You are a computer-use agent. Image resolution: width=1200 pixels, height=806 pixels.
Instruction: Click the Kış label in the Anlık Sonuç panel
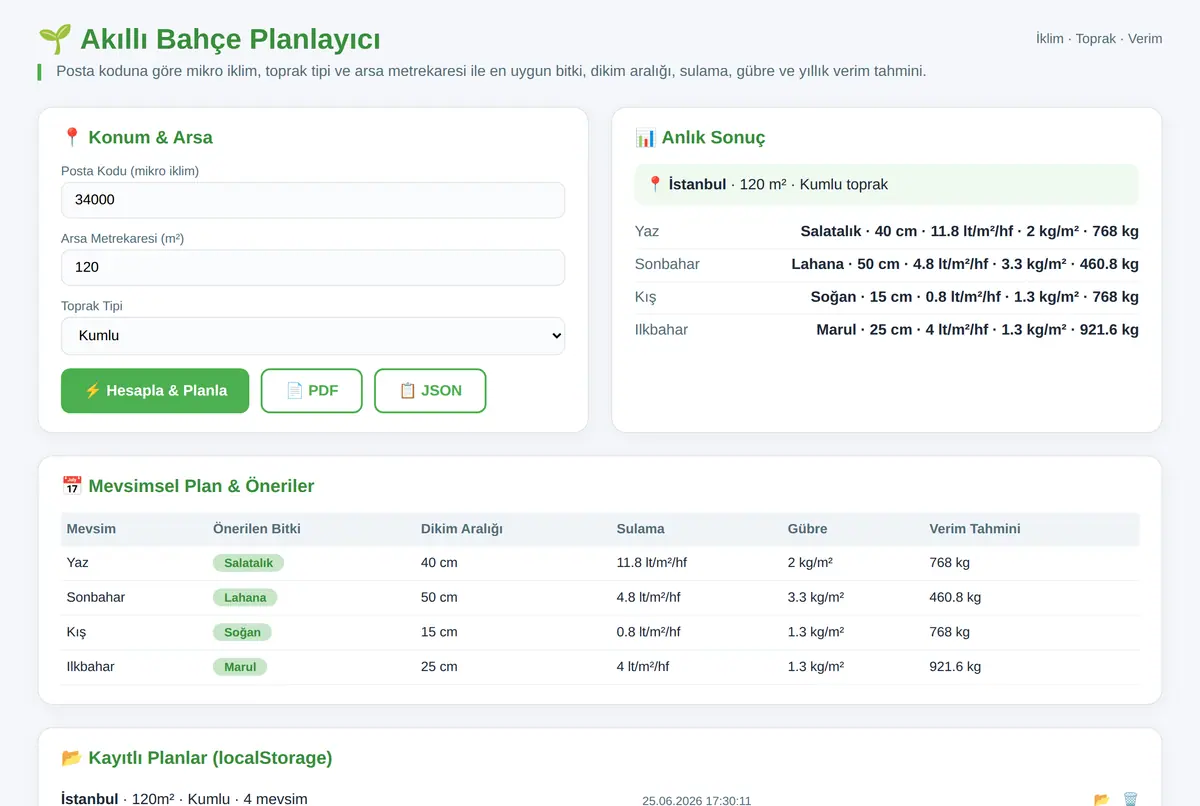coord(646,297)
